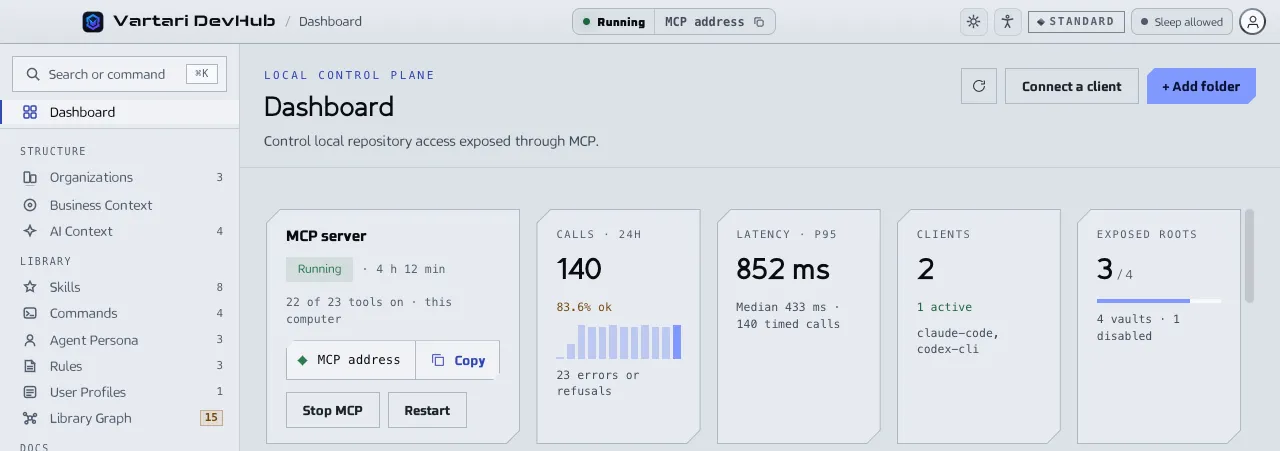Copy MCP address icon in top bar

[x=759, y=22]
